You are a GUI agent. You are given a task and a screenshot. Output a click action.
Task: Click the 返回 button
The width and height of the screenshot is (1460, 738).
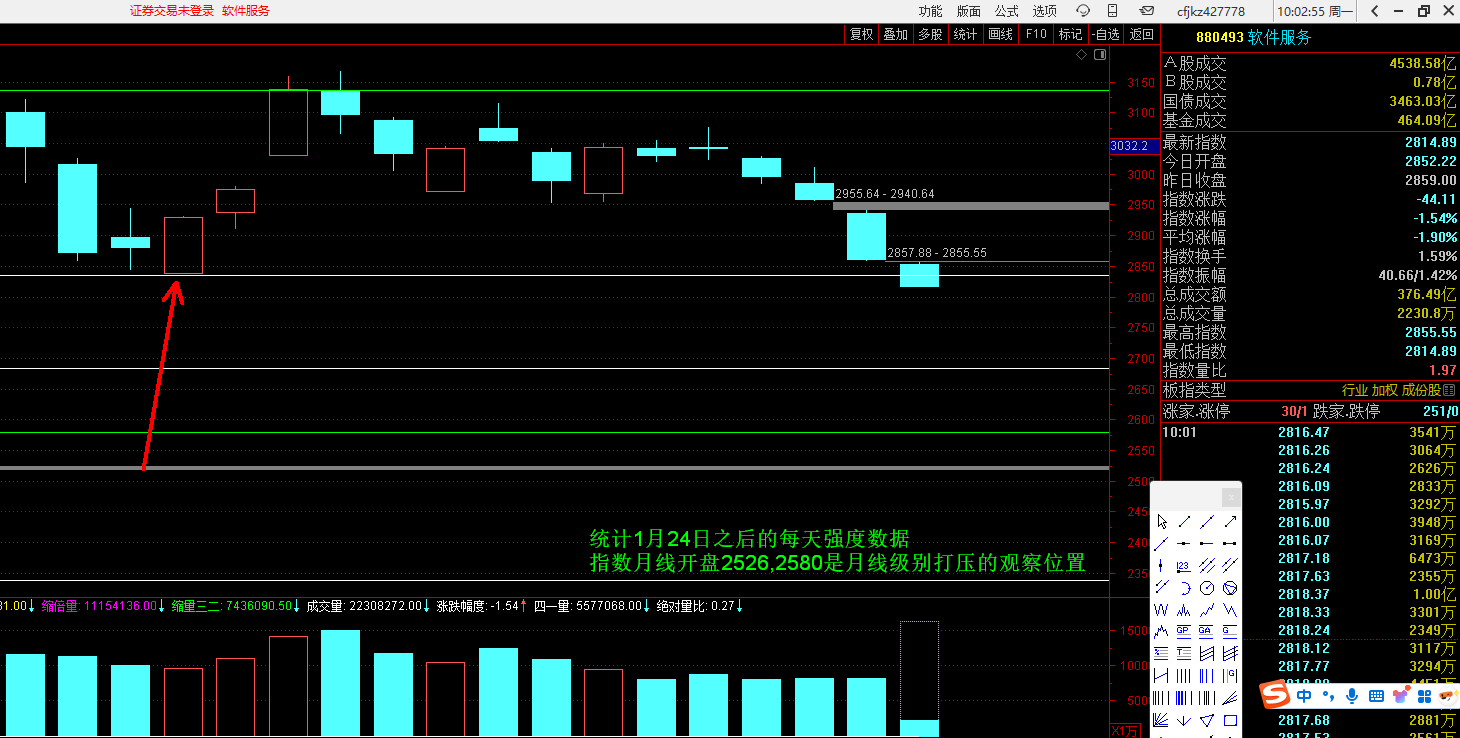pos(1141,34)
